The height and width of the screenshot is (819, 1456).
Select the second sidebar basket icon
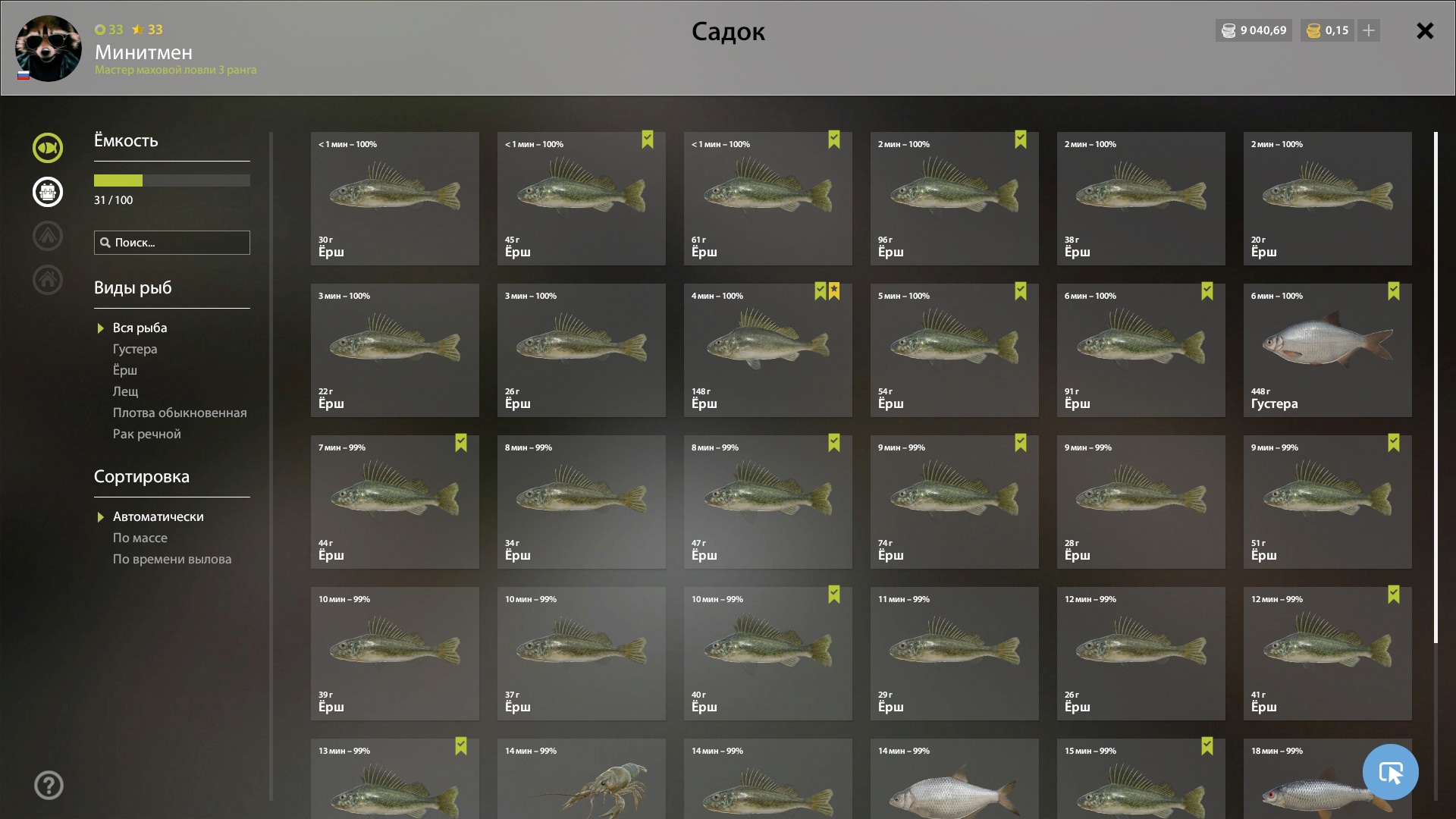point(47,192)
